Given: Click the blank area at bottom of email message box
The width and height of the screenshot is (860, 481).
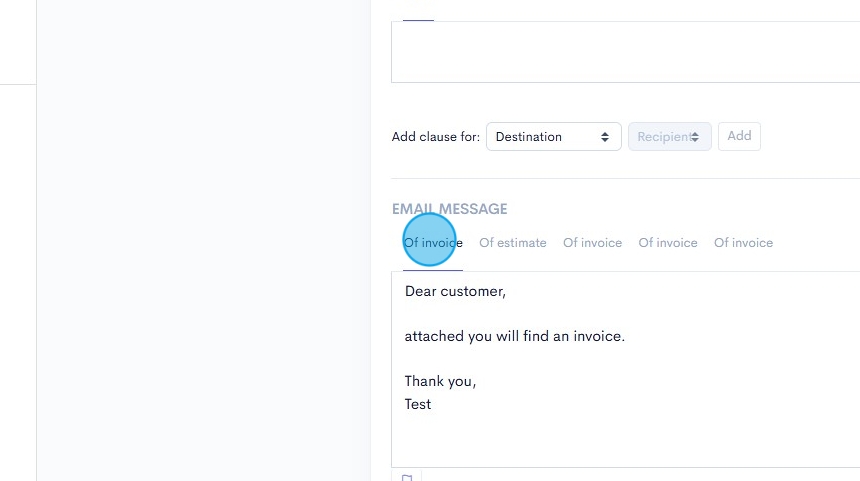Looking at the screenshot, I should click(x=620, y=440).
